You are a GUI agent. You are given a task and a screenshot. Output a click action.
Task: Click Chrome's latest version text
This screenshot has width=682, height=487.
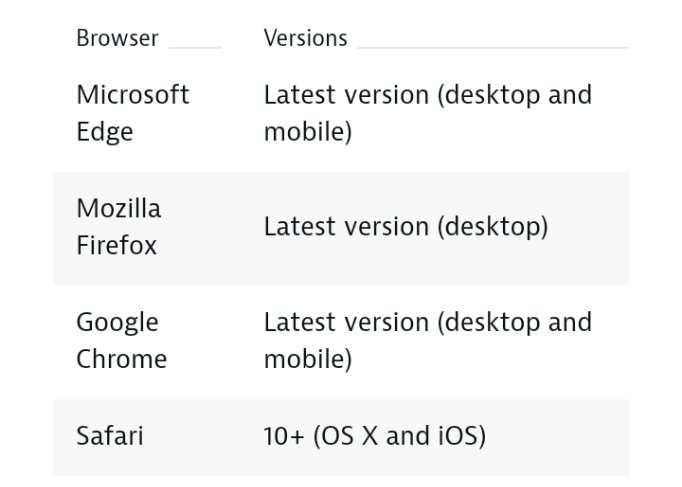(x=428, y=340)
